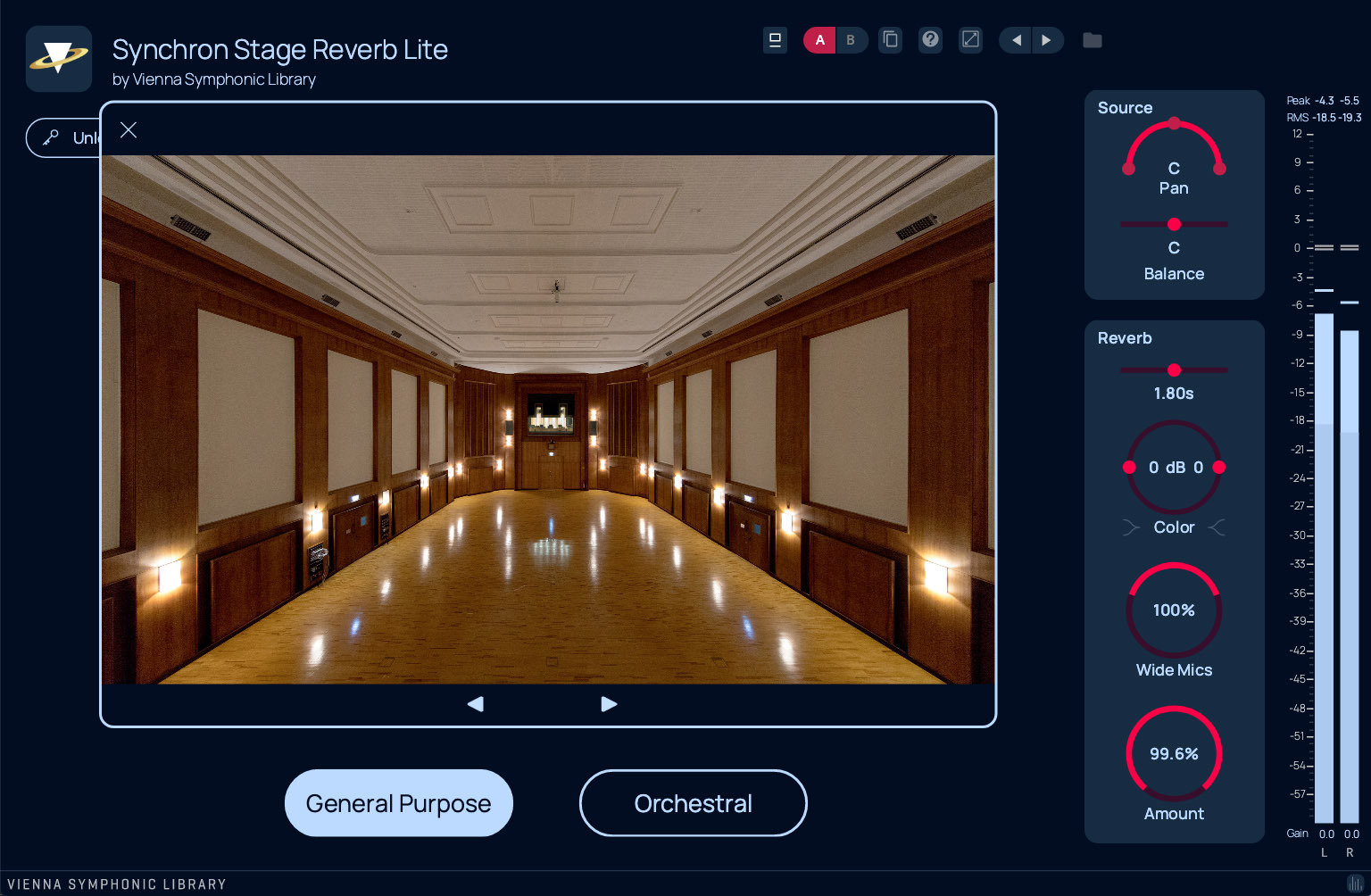Click the Synchron Stage hall photo
The height and width of the screenshot is (896, 1371).
[x=548, y=419]
